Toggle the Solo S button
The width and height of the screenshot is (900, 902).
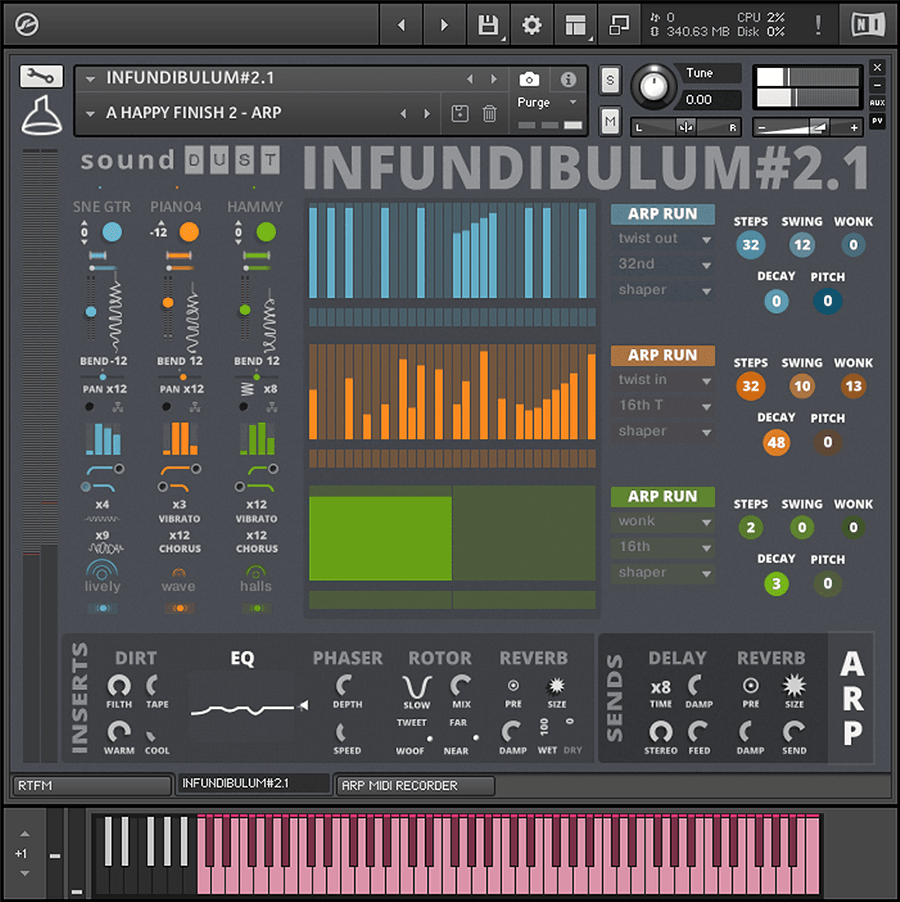coord(610,80)
